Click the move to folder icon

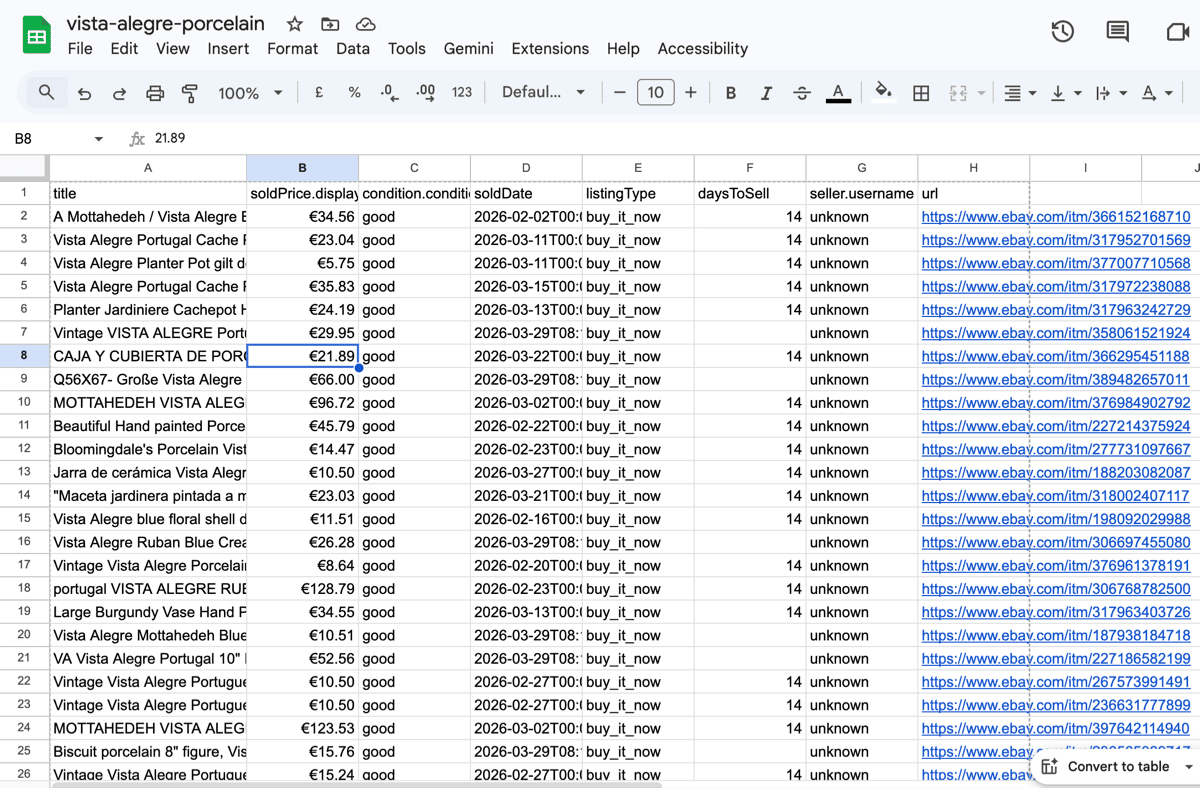[330, 24]
